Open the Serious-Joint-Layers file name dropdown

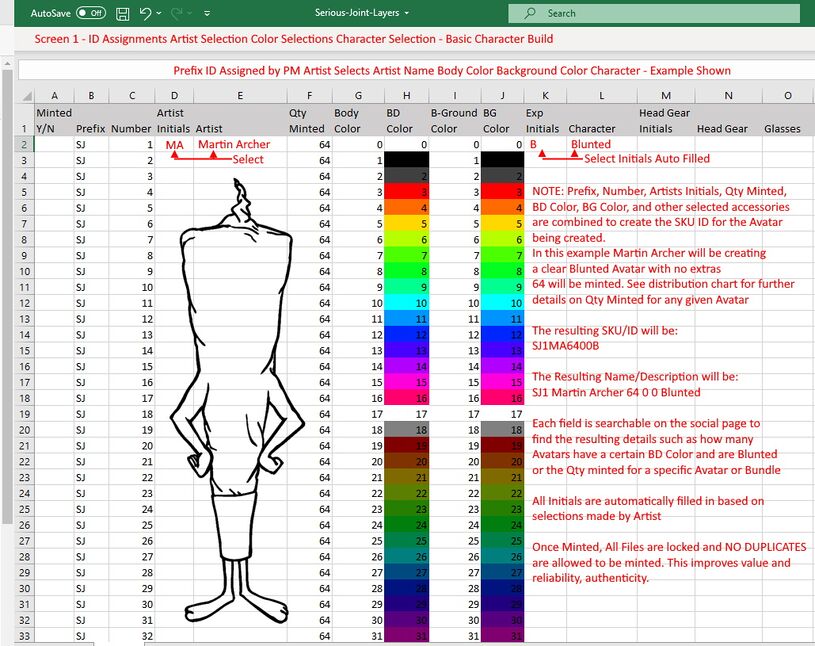[x=407, y=13]
